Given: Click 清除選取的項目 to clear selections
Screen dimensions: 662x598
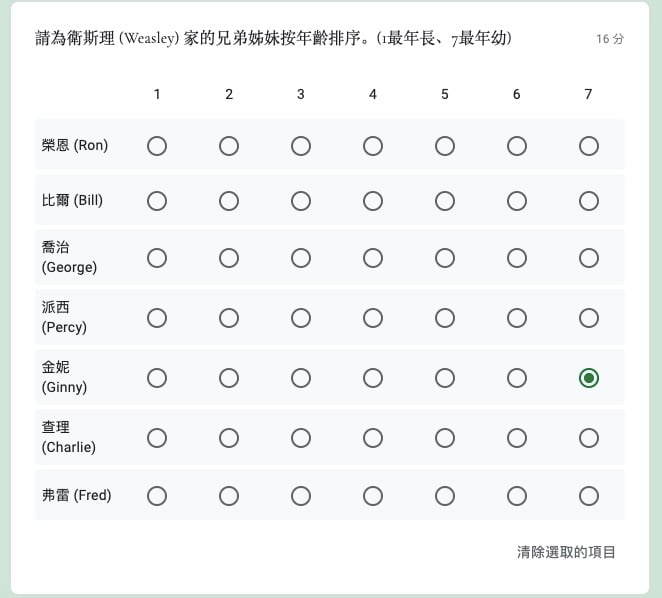Looking at the screenshot, I should [x=566, y=552].
